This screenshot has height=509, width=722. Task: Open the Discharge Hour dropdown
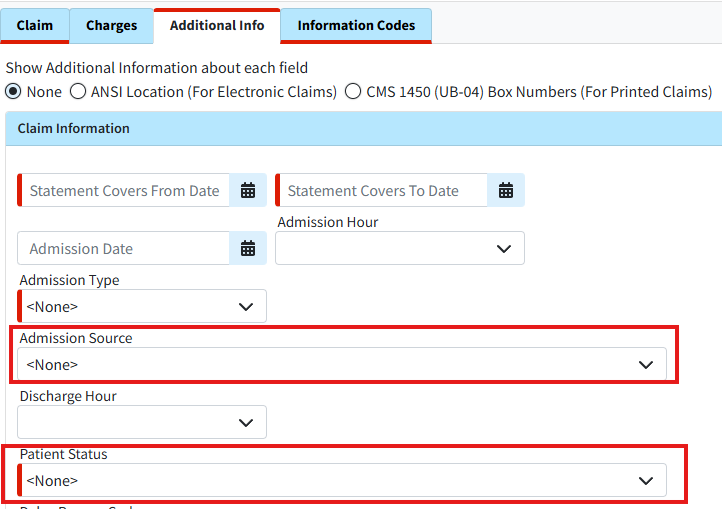[x=143, y=423]
